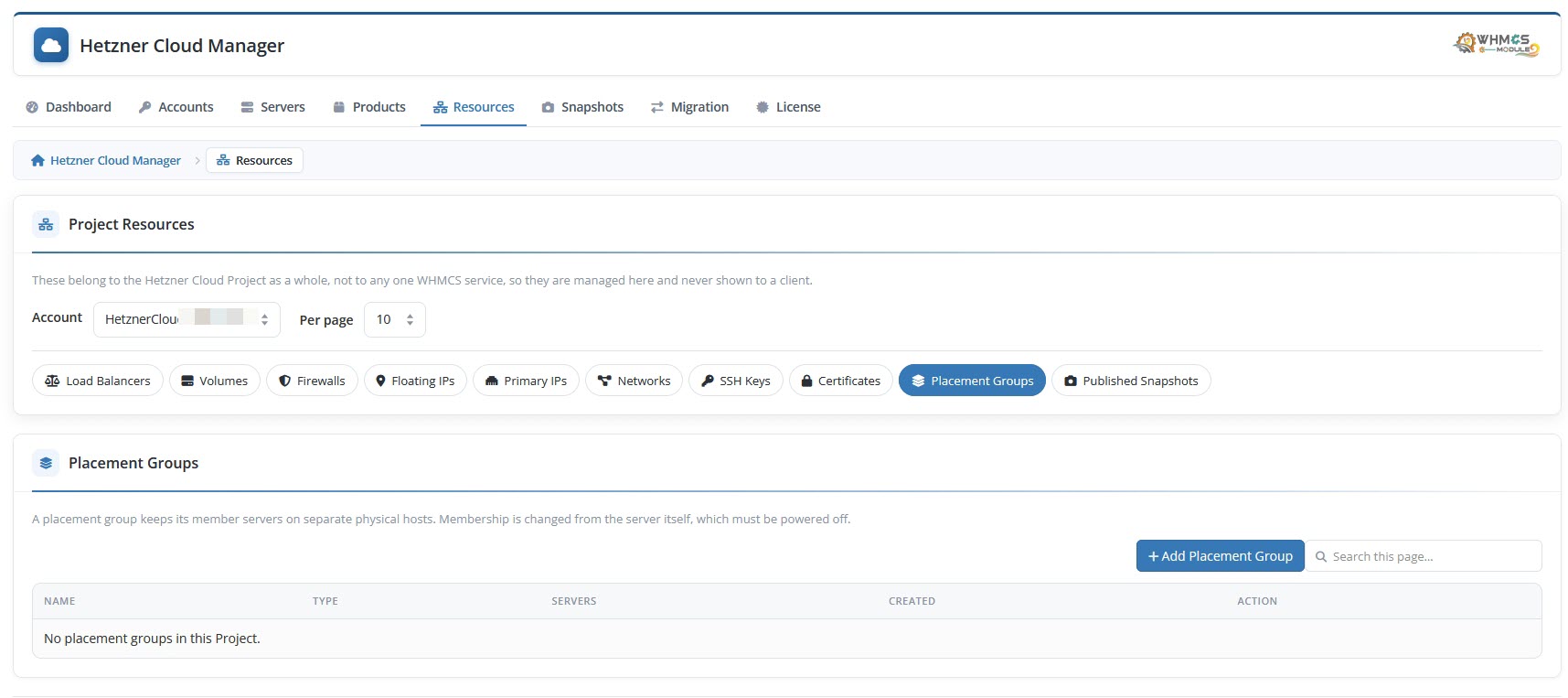Click the Placement Groups heading layers icon
Screen dimensions: 1568x698
click(46, 463)
